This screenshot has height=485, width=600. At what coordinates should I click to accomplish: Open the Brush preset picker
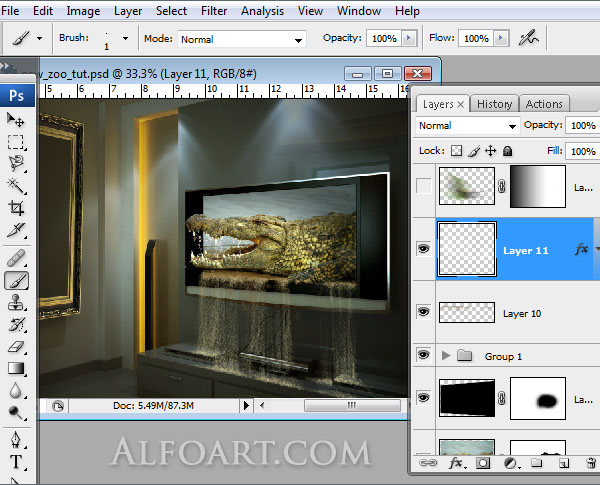point(125,38)
